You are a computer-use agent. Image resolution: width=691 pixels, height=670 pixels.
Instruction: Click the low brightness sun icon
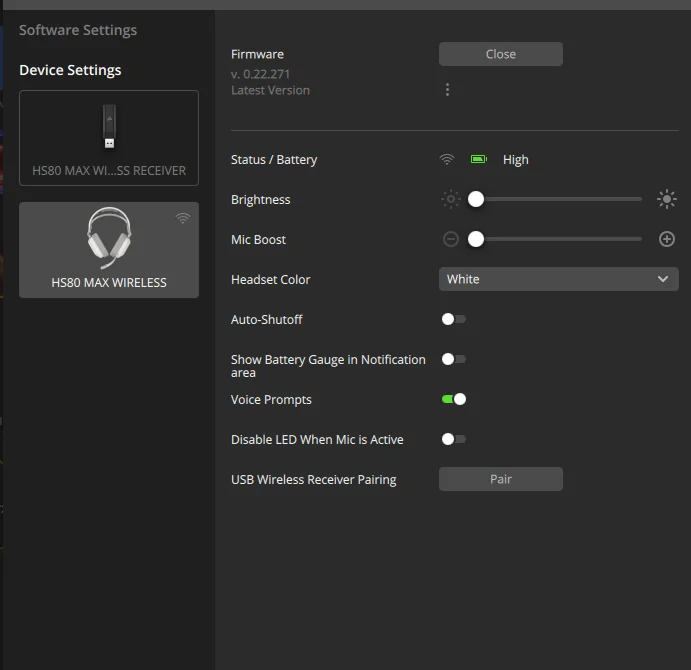(x=451, y=199)
